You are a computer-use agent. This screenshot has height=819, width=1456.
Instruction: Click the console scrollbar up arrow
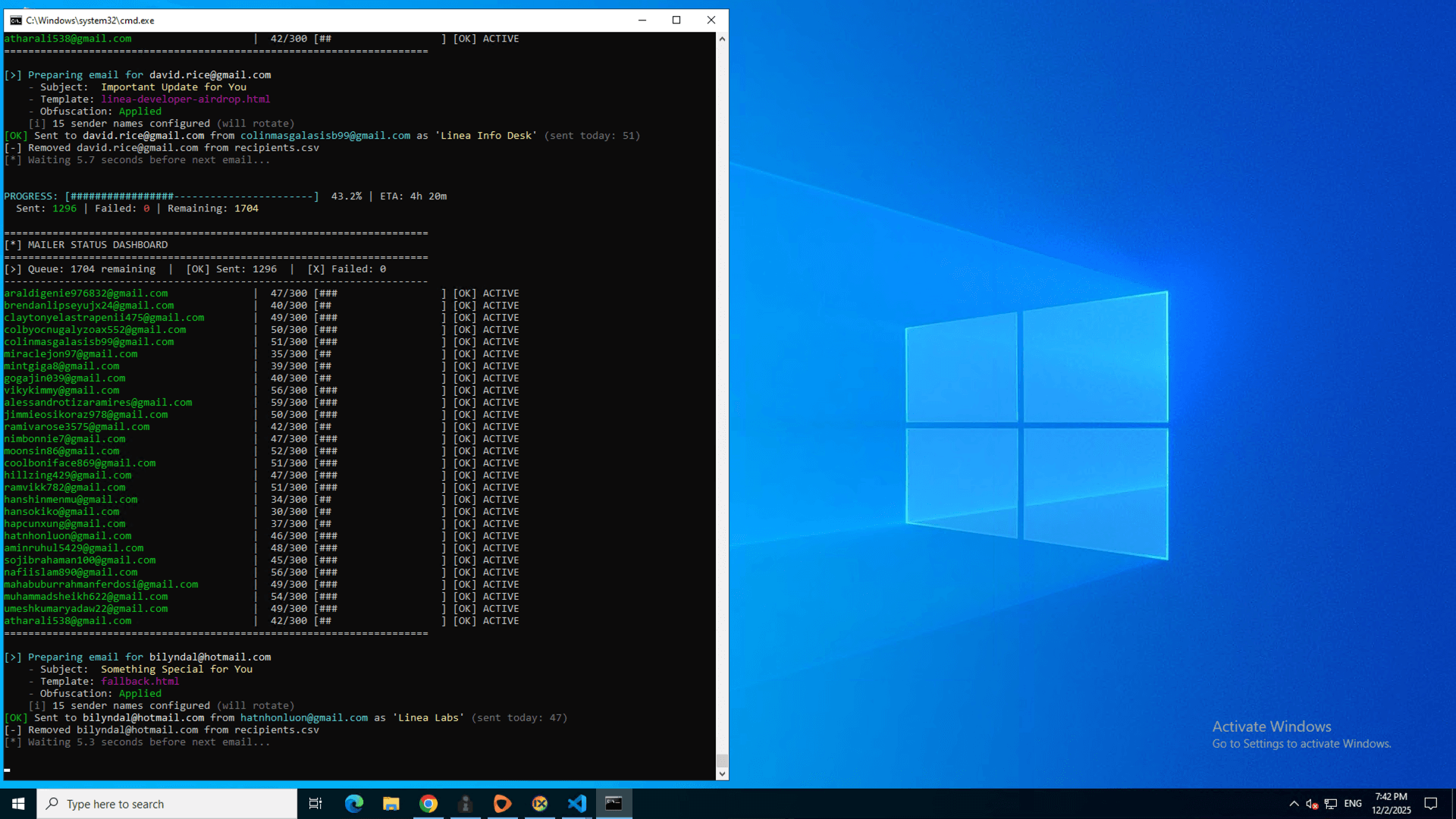point(722,39)
